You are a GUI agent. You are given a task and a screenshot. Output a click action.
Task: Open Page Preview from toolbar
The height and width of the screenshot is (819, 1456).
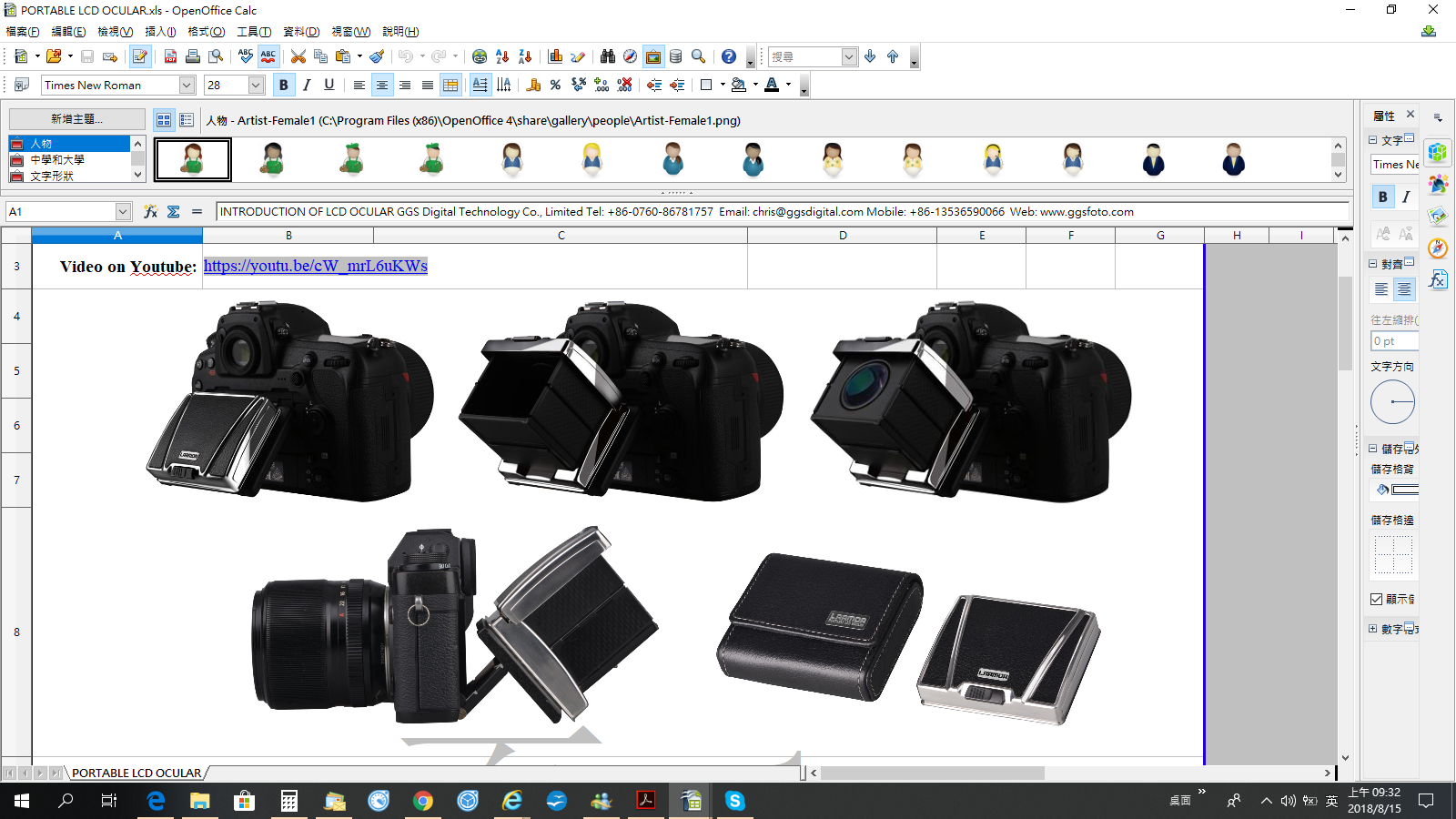(216, 56)
